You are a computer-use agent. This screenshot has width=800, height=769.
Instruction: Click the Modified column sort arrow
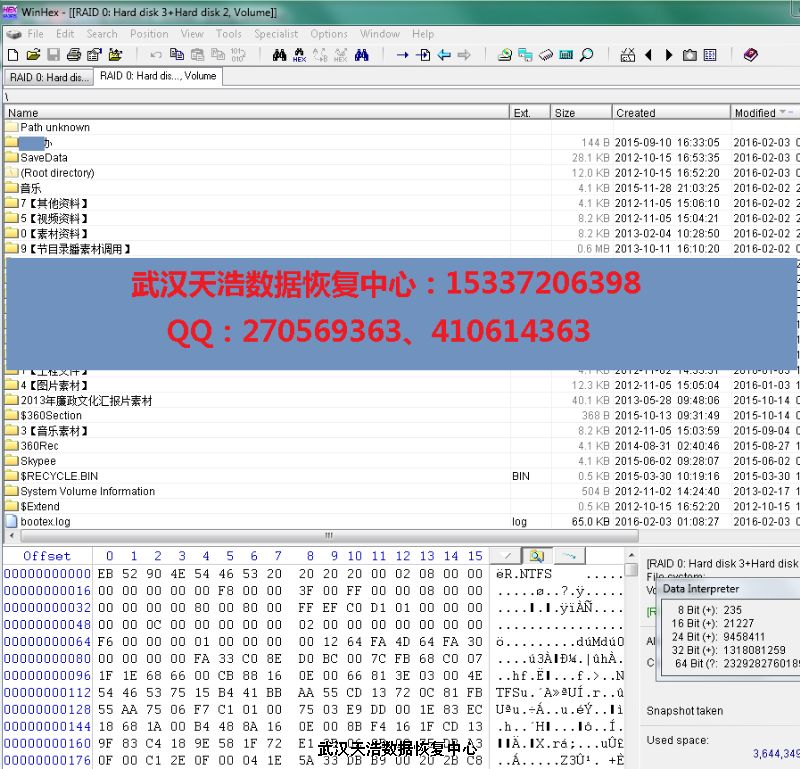pyautogui.click(x=783, y=112)
